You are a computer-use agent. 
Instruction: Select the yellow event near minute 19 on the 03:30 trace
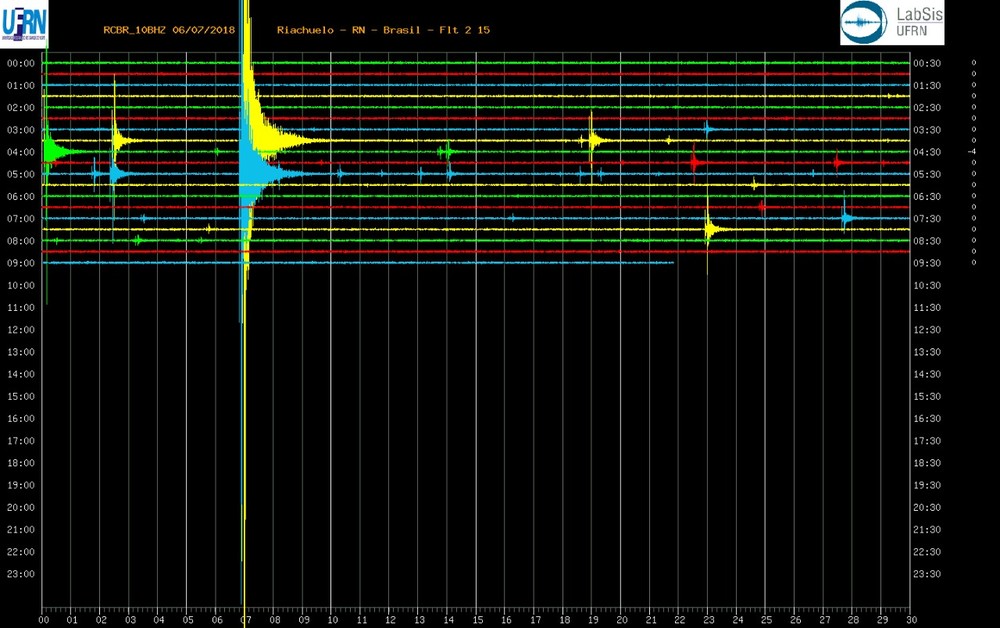click(x=594, y=140)
